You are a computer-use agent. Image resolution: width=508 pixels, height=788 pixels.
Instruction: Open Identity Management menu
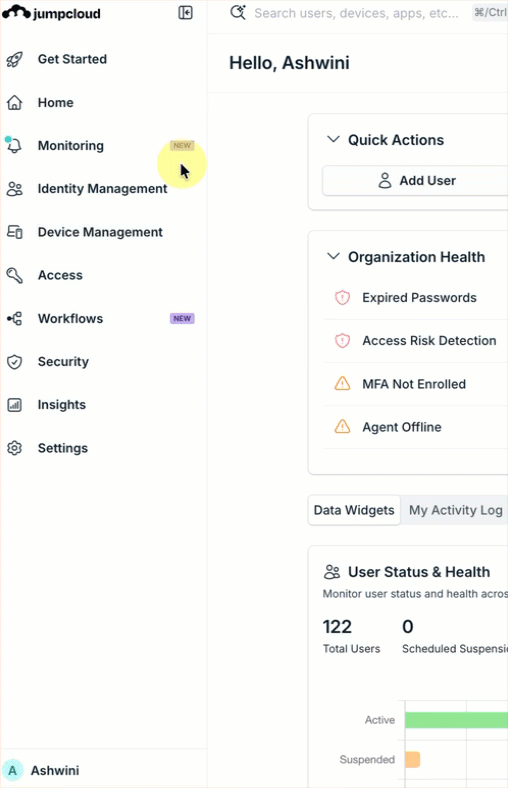pyautogui.click(x=104, y=189)
